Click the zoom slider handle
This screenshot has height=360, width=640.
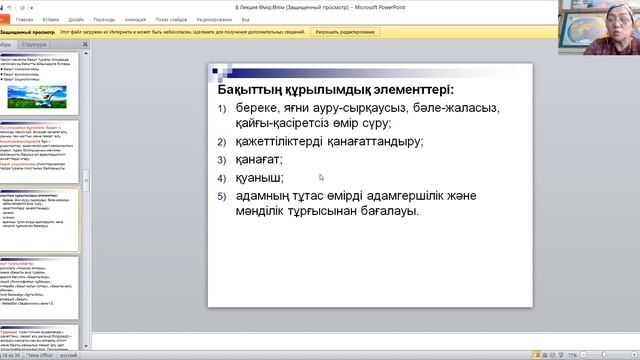click(x=604, y=356)
